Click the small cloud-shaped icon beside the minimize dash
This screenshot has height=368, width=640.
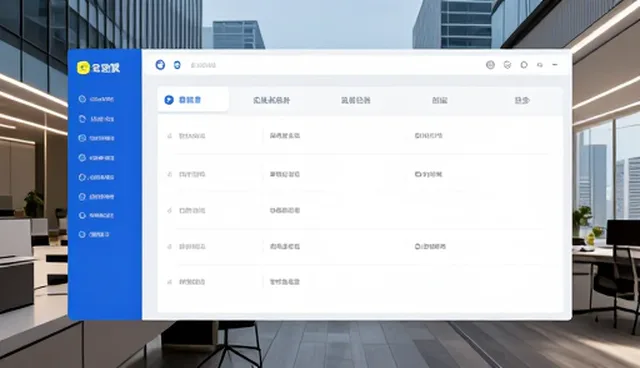pyautogui.click(x=540, y=65)
